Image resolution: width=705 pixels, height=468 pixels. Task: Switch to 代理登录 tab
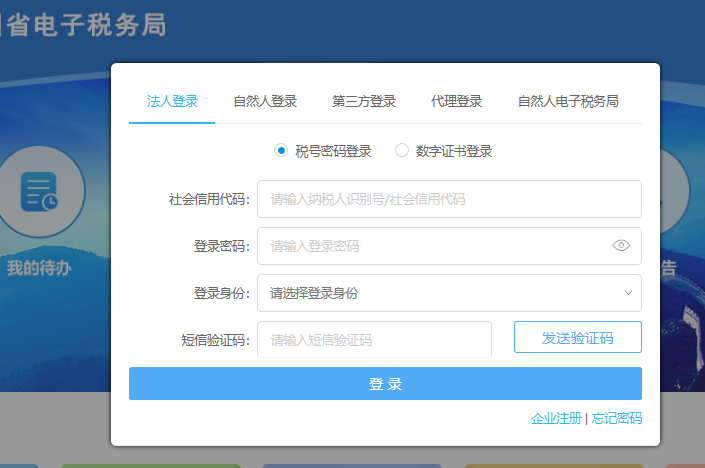[x=456, y=102]
